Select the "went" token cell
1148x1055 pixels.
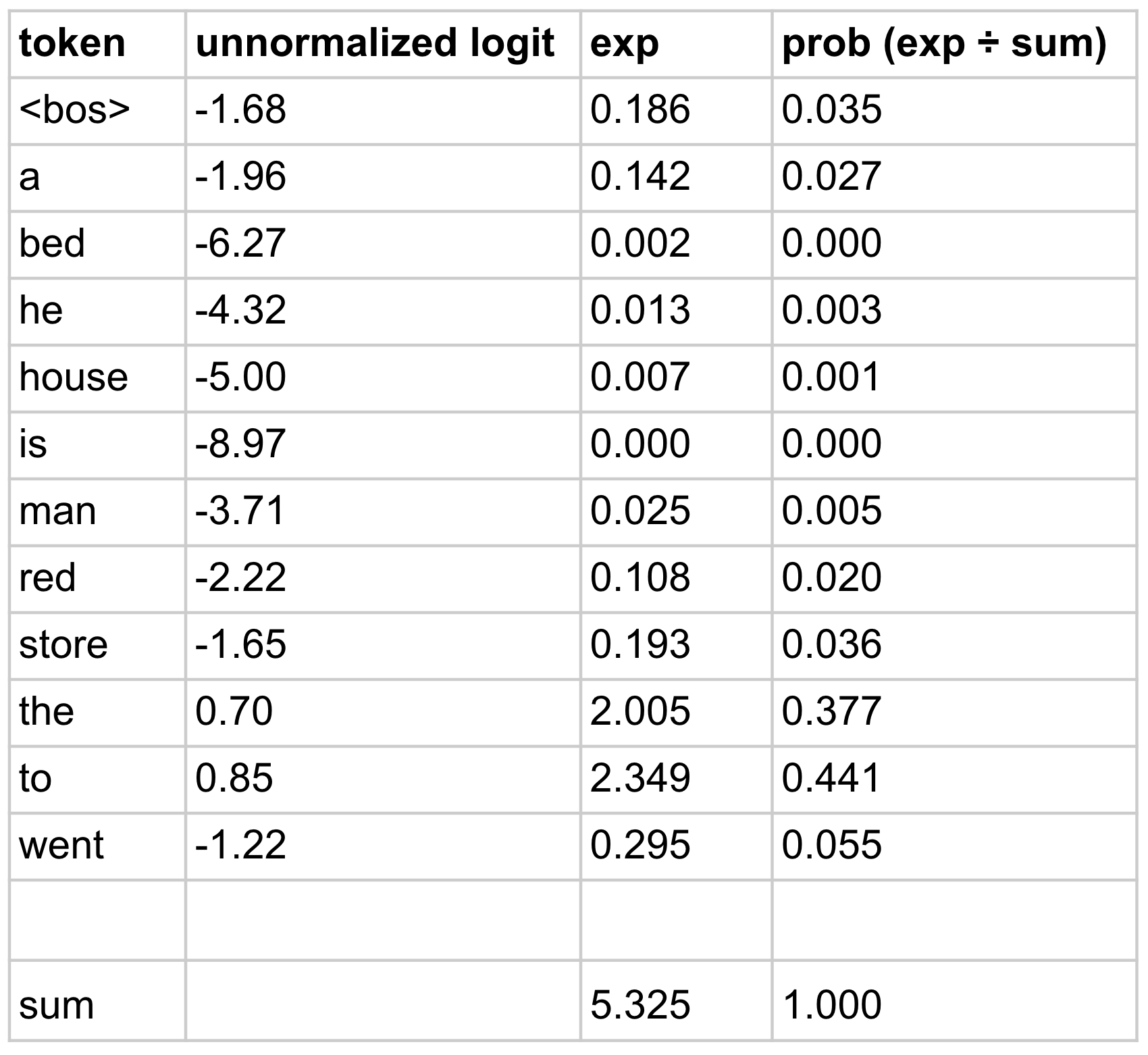(x=61, y=845)
